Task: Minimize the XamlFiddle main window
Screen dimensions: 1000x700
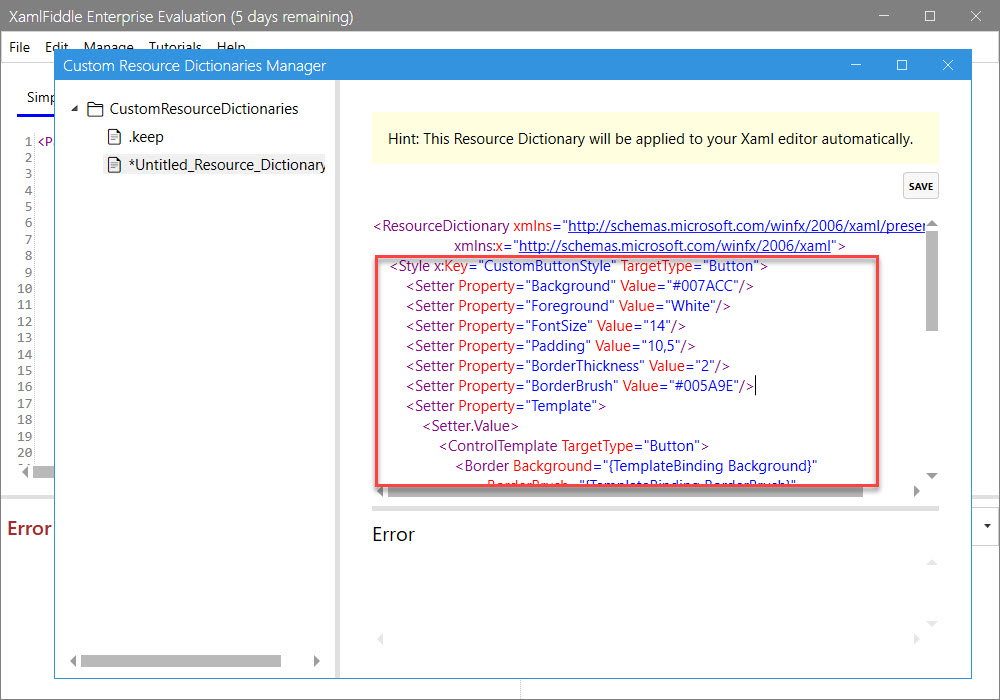Action: tap(884, 16)
